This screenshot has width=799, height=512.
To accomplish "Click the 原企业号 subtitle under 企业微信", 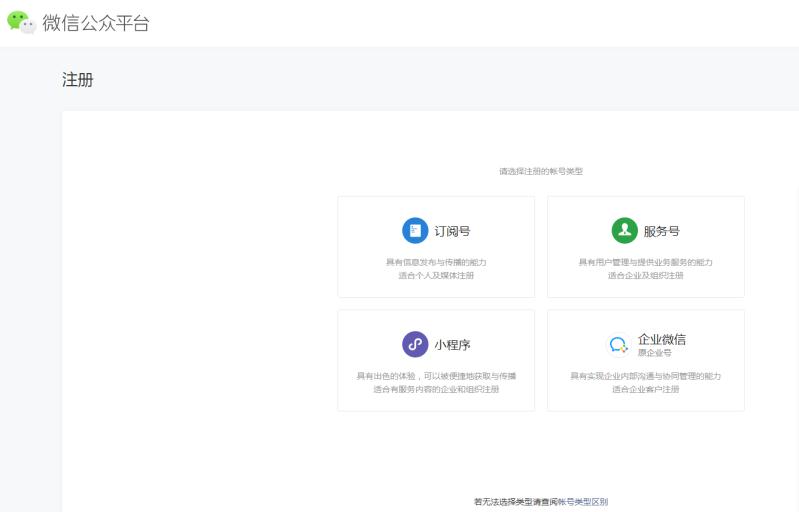I will click(x=654, y=353).
